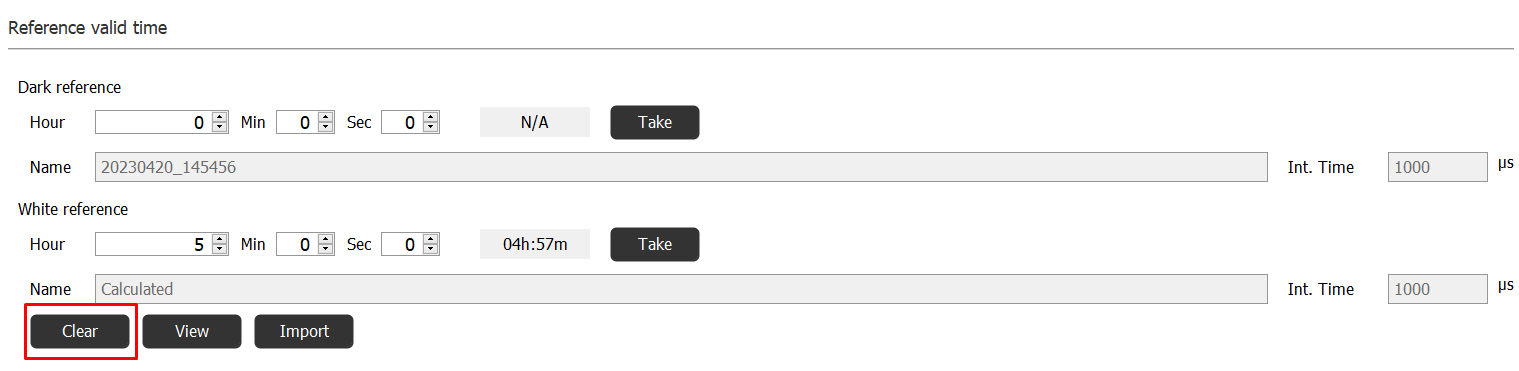Open the View reference button
Viewport: 1519px width, 371px height.
pos(192,331)
